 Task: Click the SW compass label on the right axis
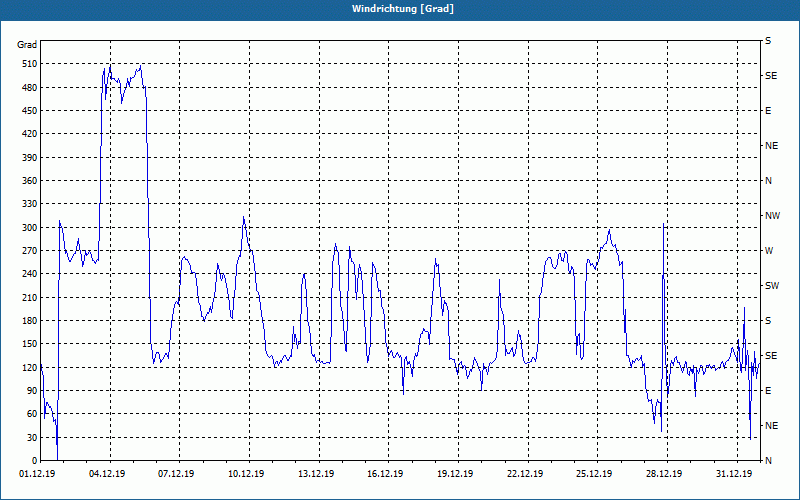pyautogui.click(x=772, y=286)
